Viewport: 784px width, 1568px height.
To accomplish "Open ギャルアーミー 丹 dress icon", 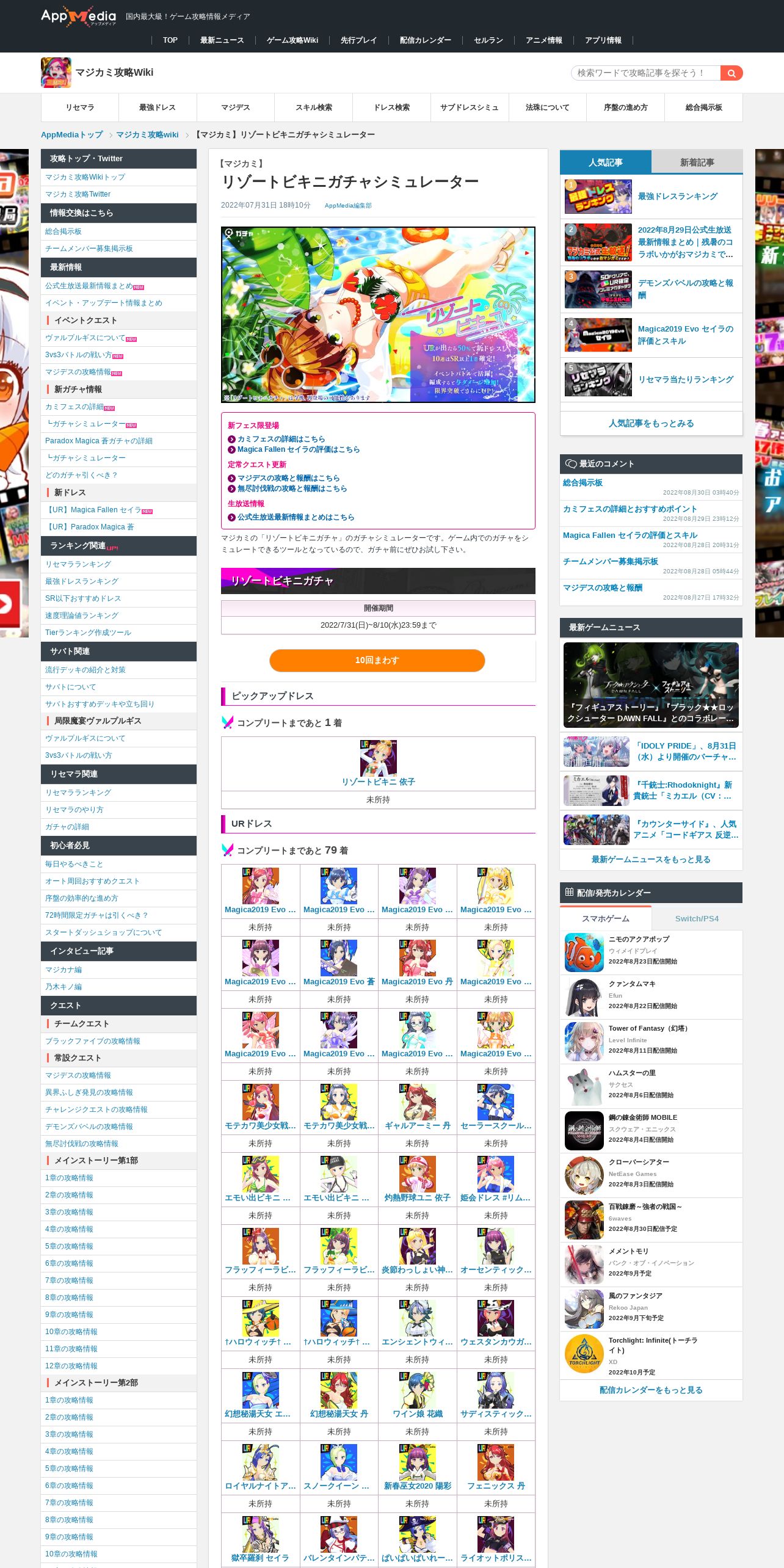I will point(418,1102).
